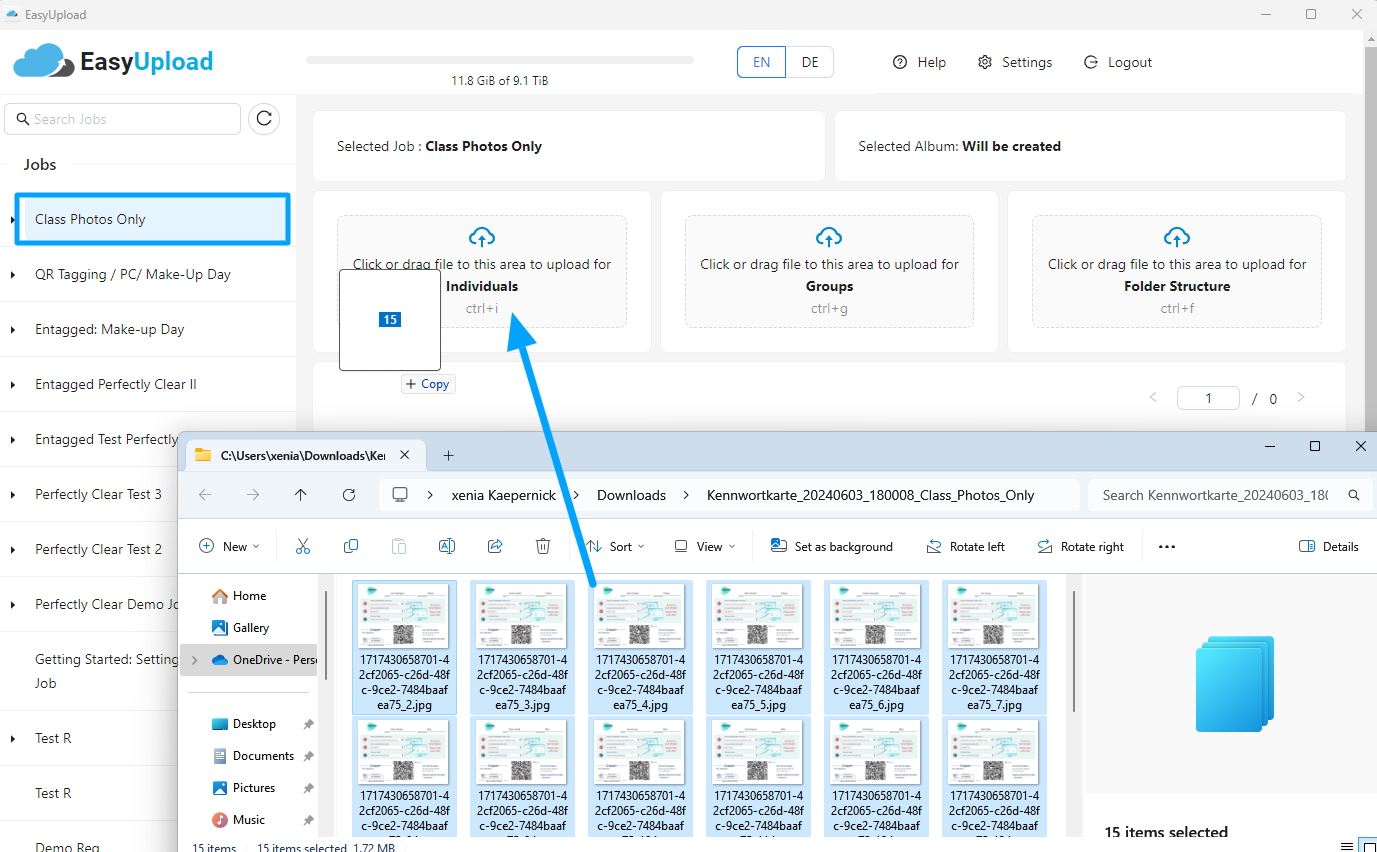The width and height of the screenshot is (1377, 852).
Task: Click the page number input box
Action: (1208, 398)
